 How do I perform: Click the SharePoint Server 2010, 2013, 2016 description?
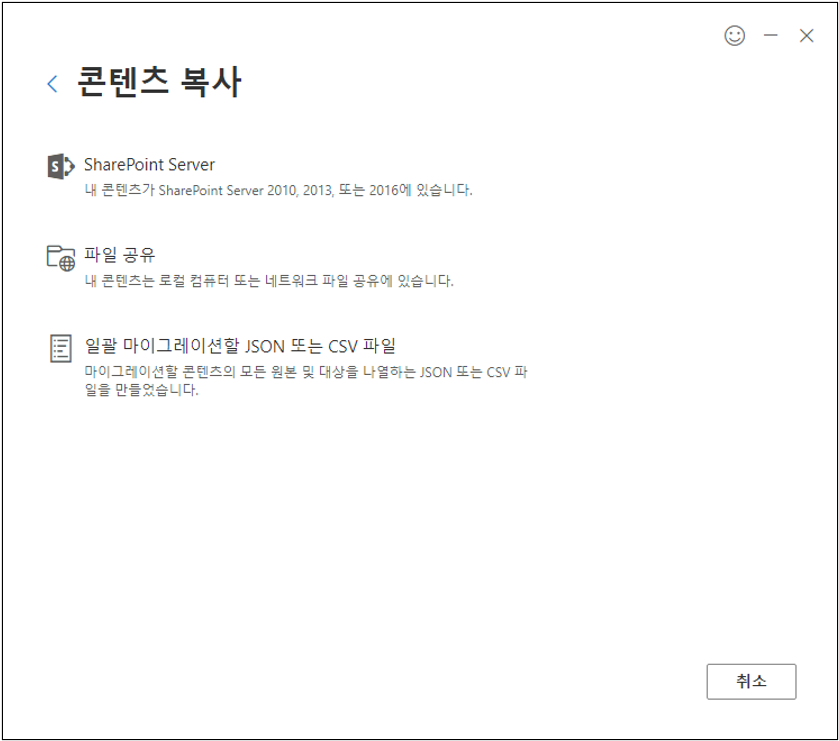pyautogui.click(x=279, y=190)
